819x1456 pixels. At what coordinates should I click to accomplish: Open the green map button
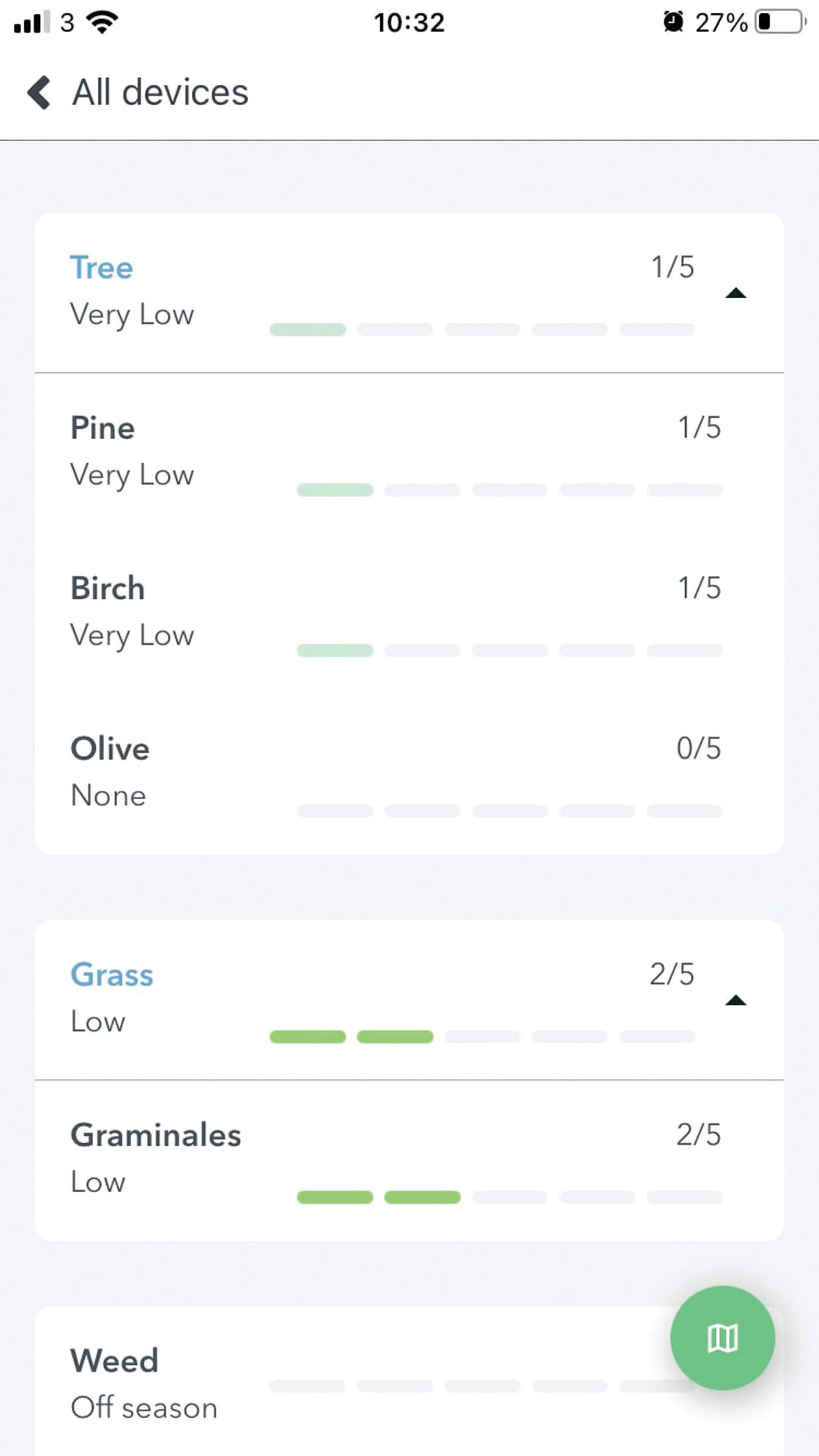pyautogui.click(x=722, y=1337)
